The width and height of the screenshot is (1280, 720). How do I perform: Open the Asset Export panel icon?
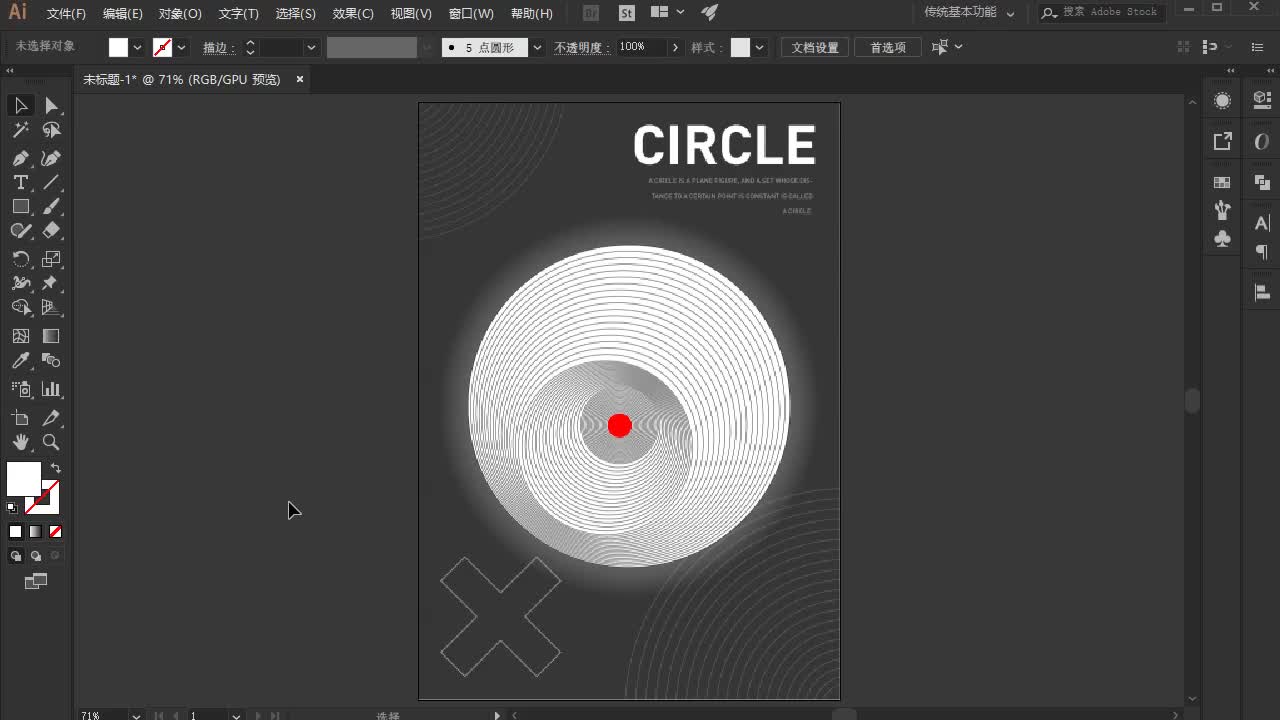pos(1222,141)
